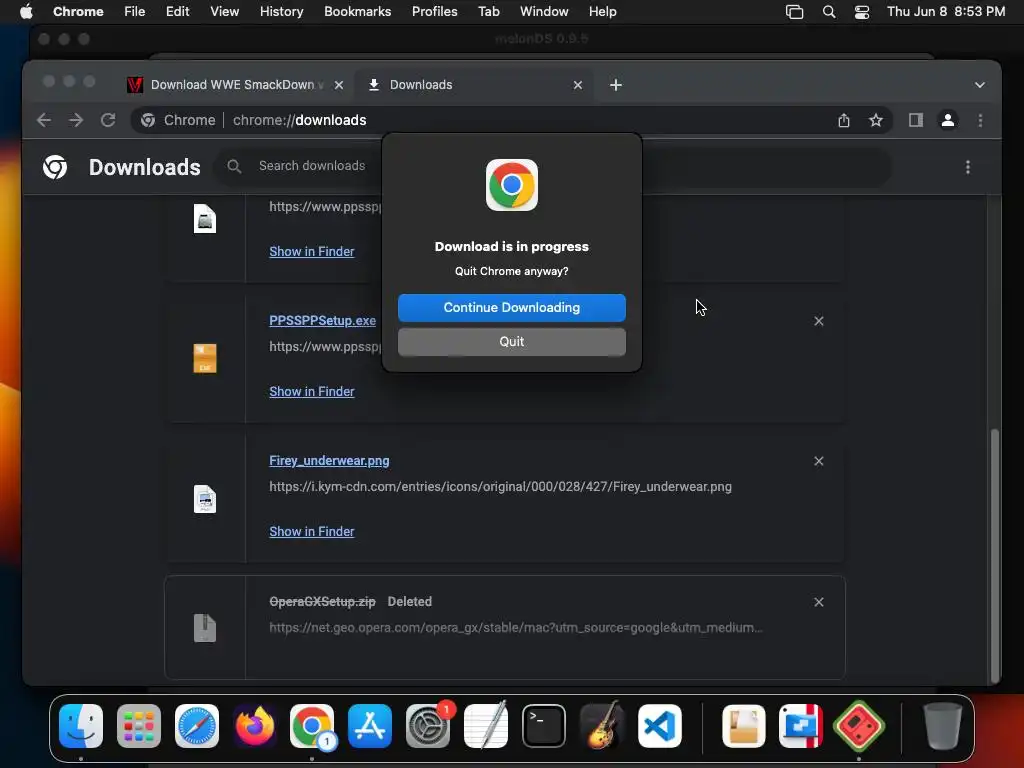This screenshot has width=1024, height=768.
Task: Open a new tab with plus button
Action: pyautogui.click(x=616, y=85)
